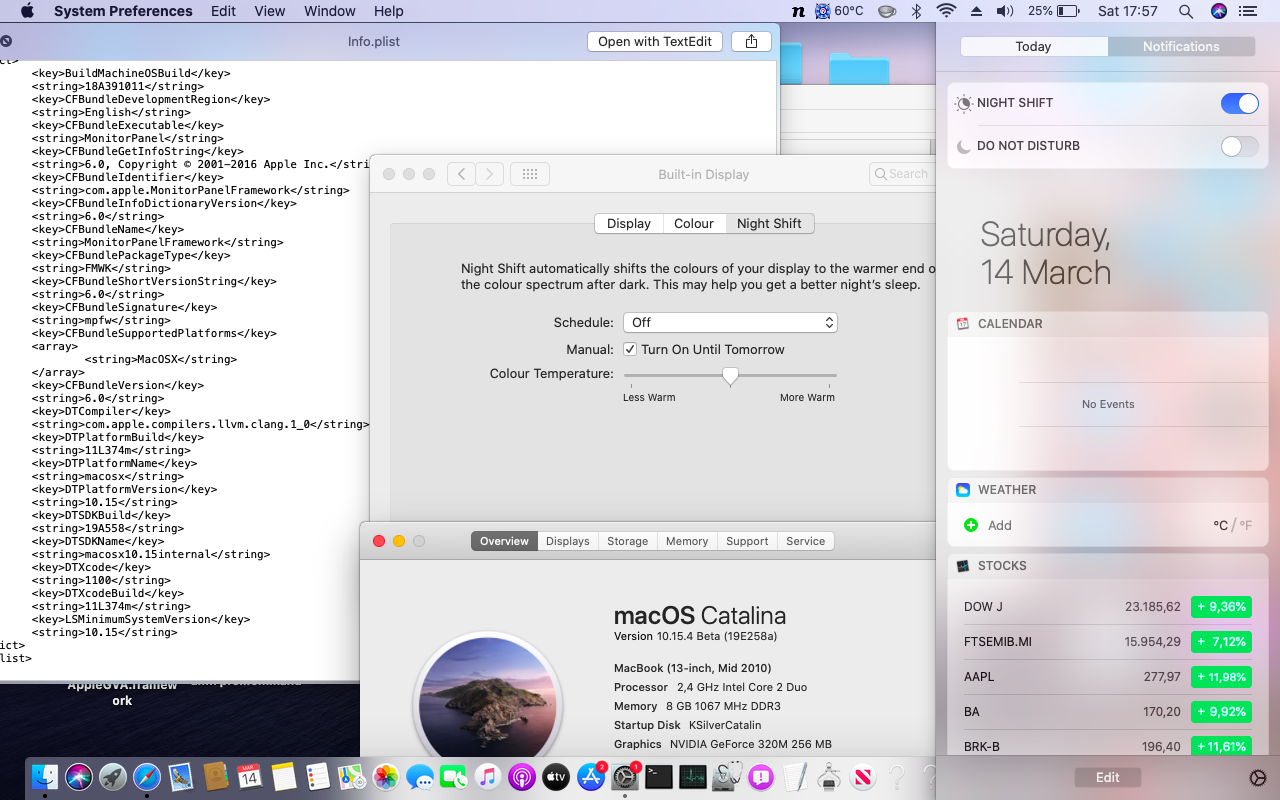Click Open with TextEdit button

coord(655,41)
